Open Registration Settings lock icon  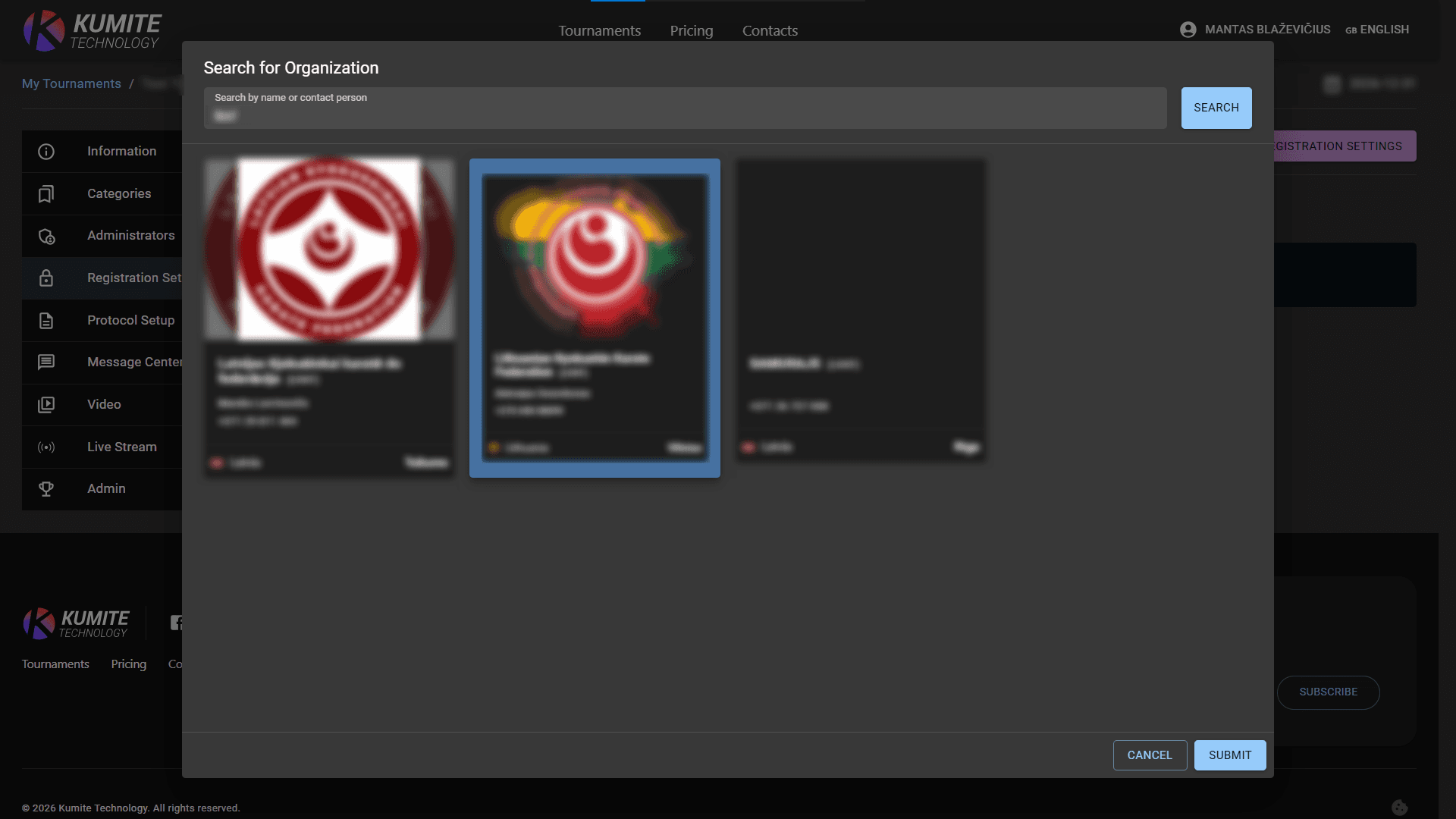click(x=46, y=278)
